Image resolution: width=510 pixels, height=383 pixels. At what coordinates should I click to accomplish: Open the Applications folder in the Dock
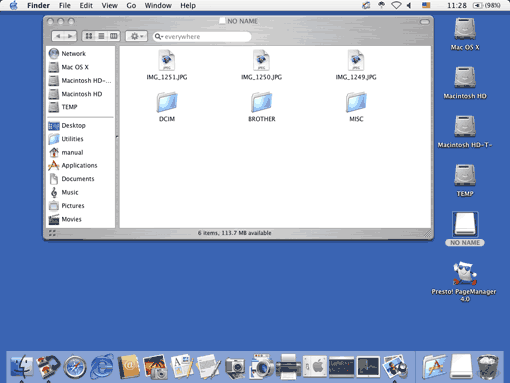coord(434,367)
